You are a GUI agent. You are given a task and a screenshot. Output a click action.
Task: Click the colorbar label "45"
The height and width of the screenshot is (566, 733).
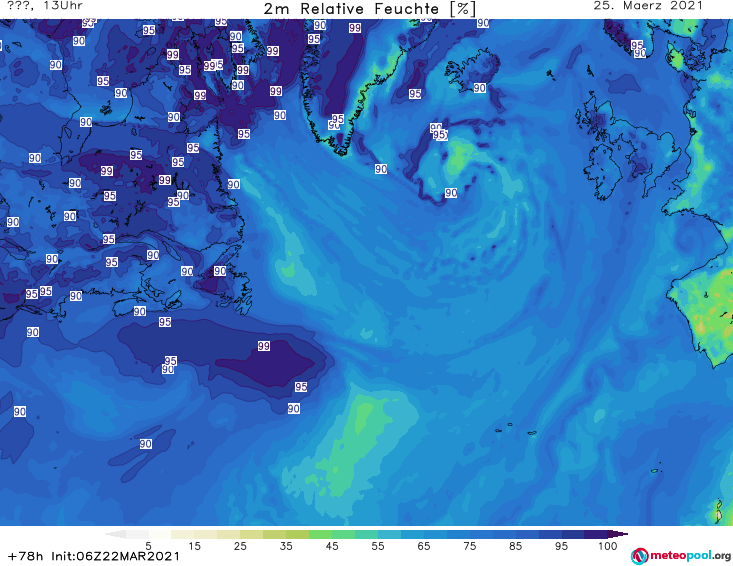(332, 545)
